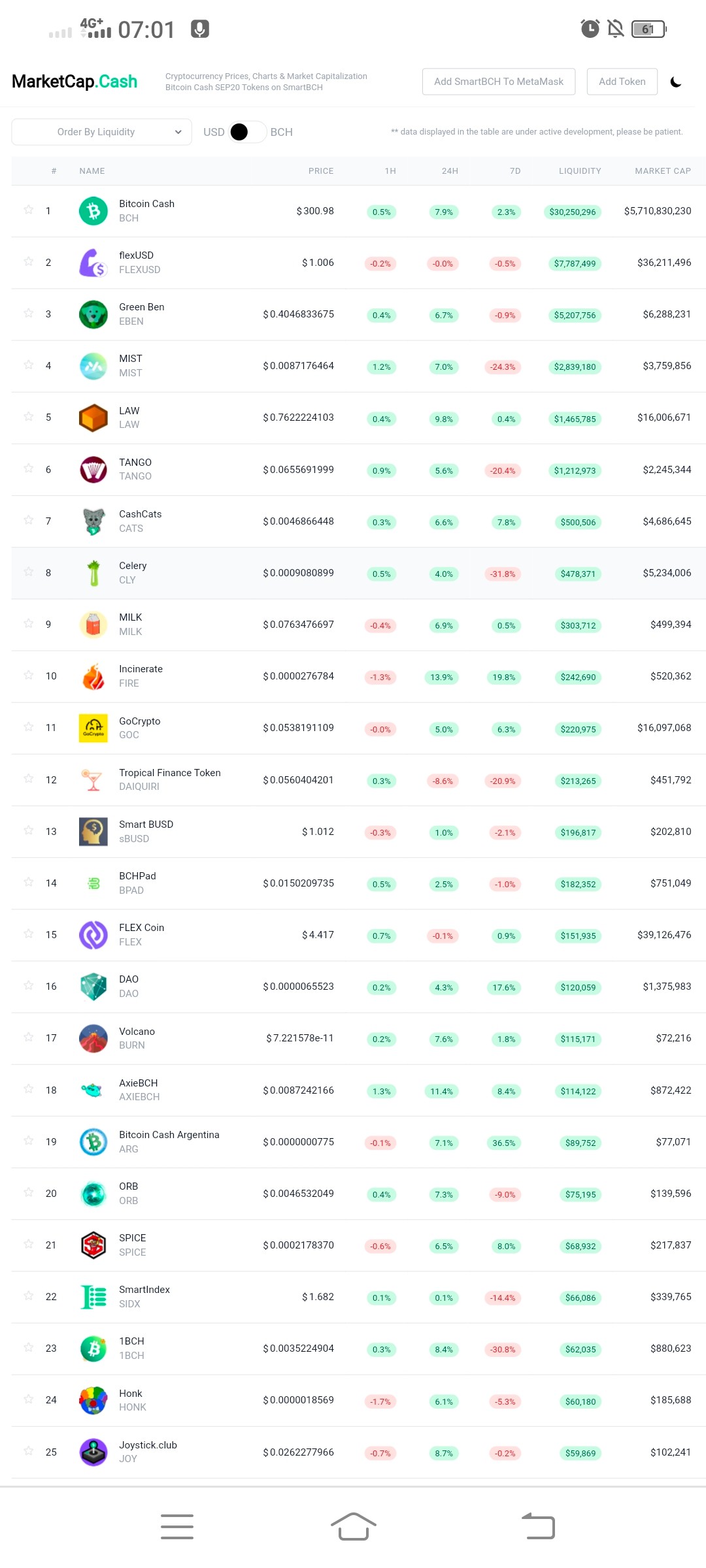
Task: Click the TANGO token logo
Action: pyautogui.click(x=93, y=470)
